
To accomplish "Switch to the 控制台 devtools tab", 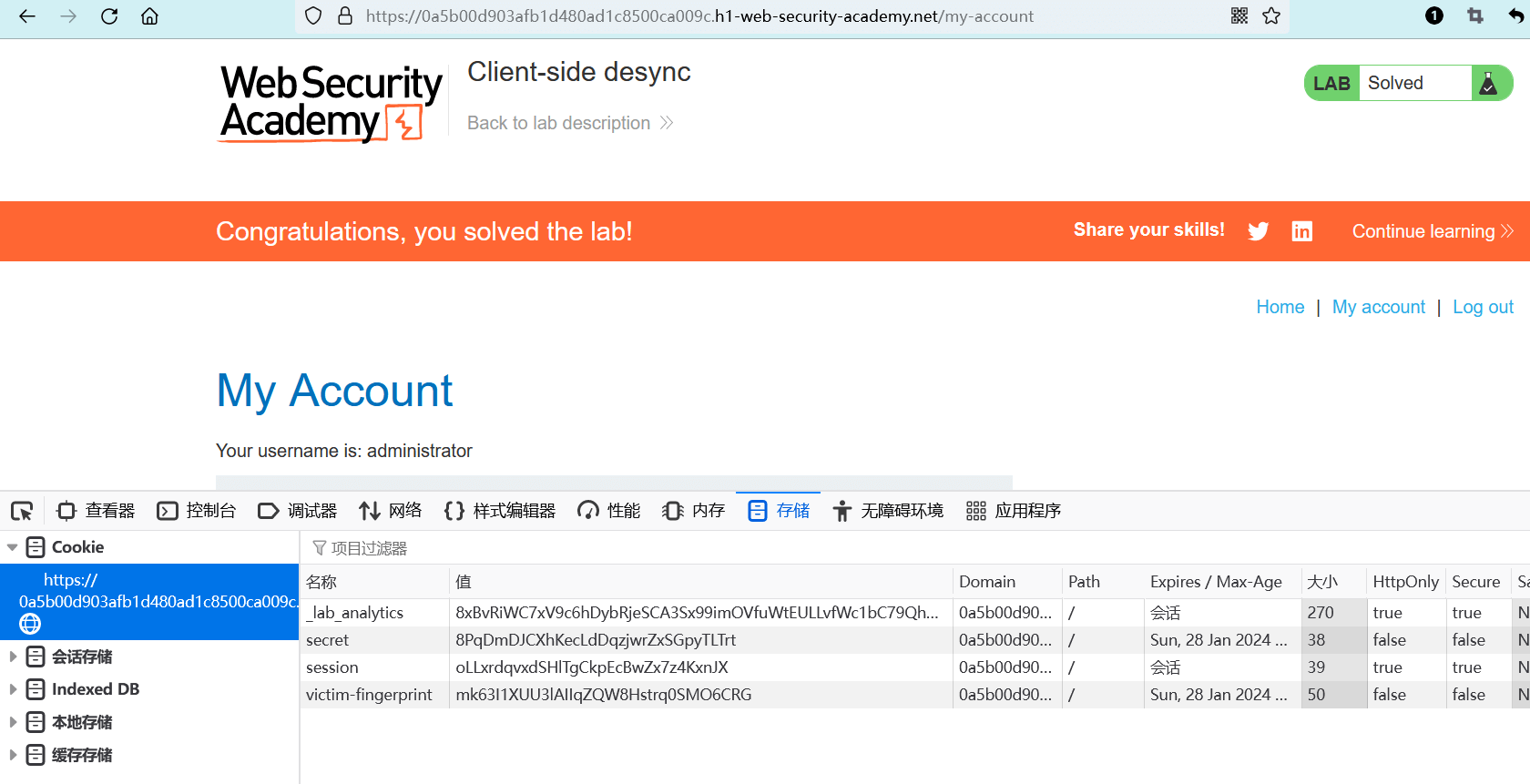I will (x=197, y=511).
